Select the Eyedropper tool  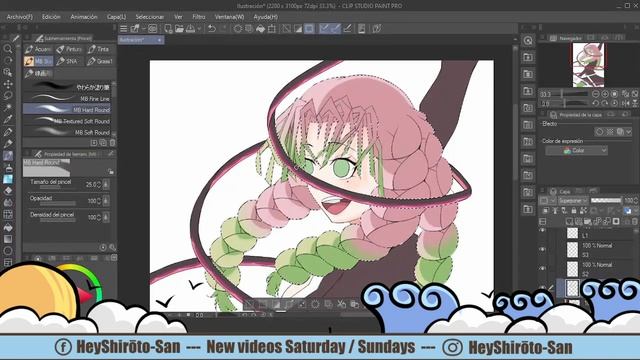tap(8, 120)
